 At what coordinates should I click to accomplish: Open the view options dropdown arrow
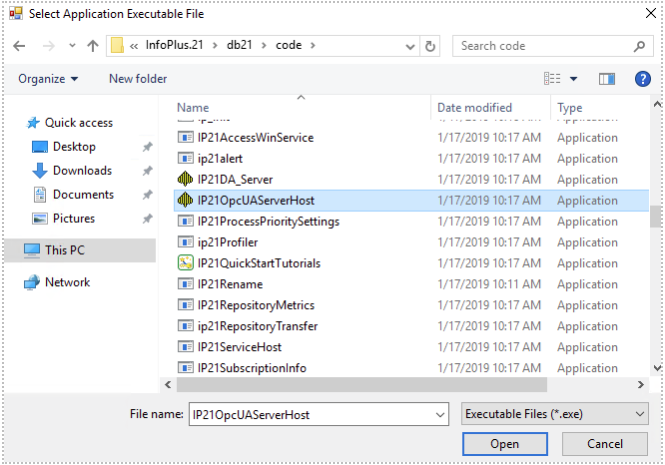pos(573,78)
